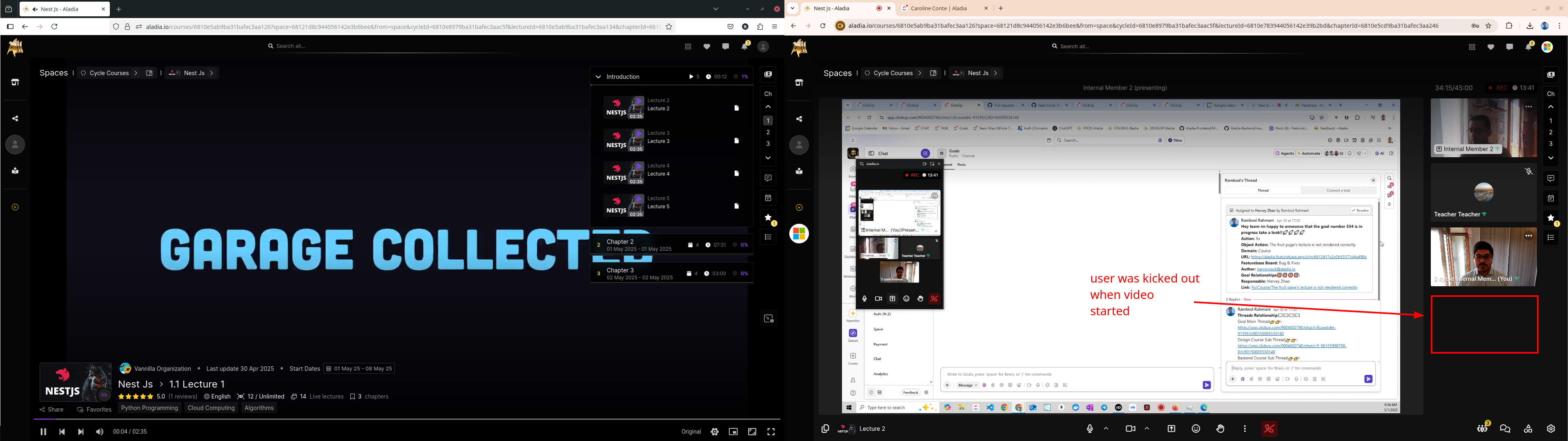The height and width of the screenshot is (441, 1568).
Task: Select Teacher Teacher participant tile
Action: 1483,192
